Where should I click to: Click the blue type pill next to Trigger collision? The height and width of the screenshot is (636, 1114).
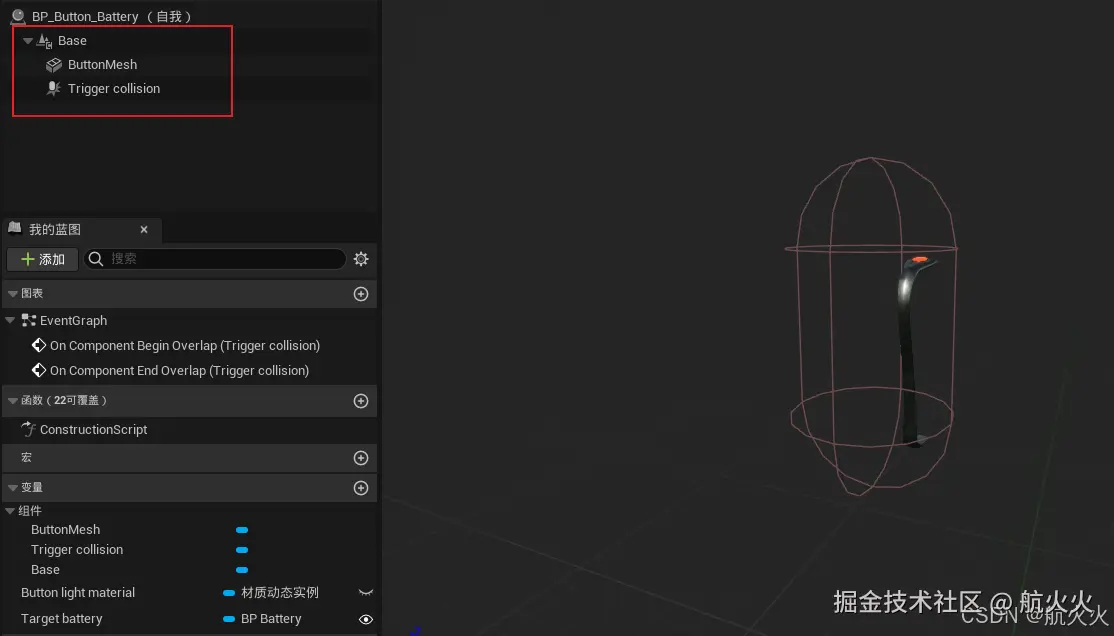[x=242, y=549]
